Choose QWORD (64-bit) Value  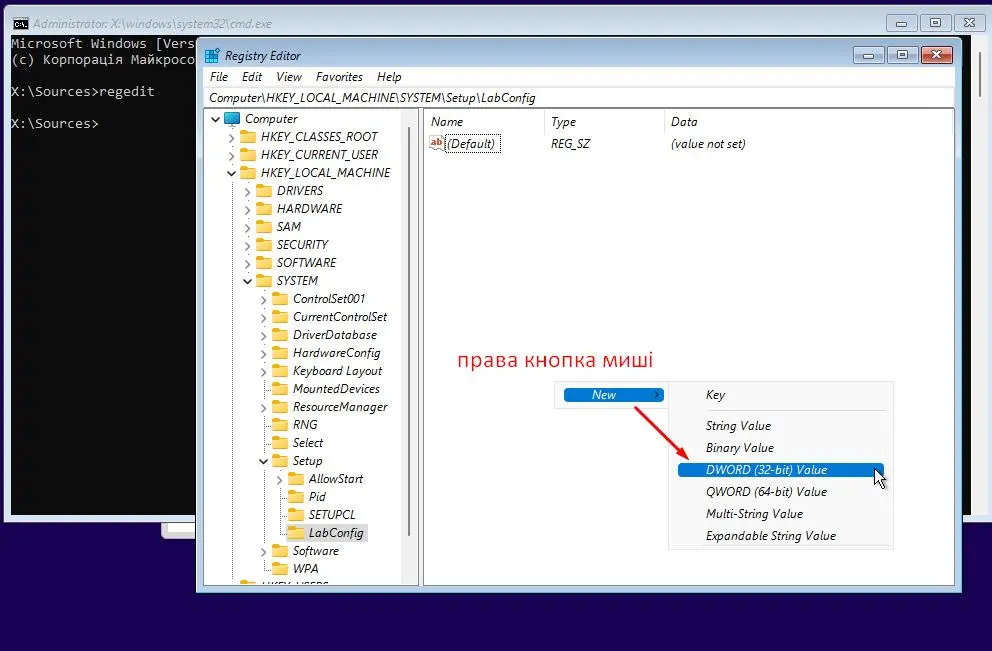(x=781, y=492)
